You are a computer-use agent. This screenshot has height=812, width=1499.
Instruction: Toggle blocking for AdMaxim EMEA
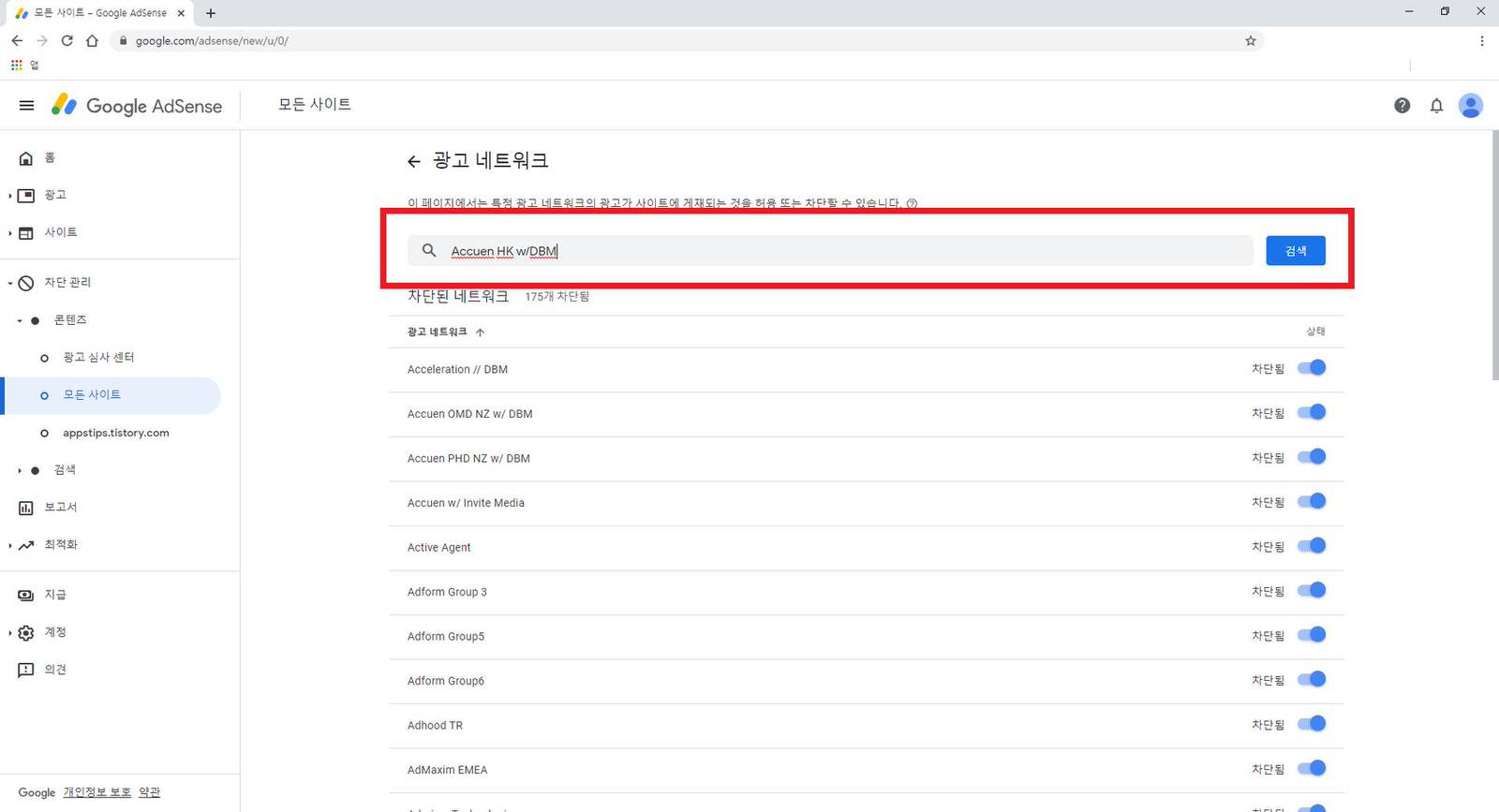1312,768
